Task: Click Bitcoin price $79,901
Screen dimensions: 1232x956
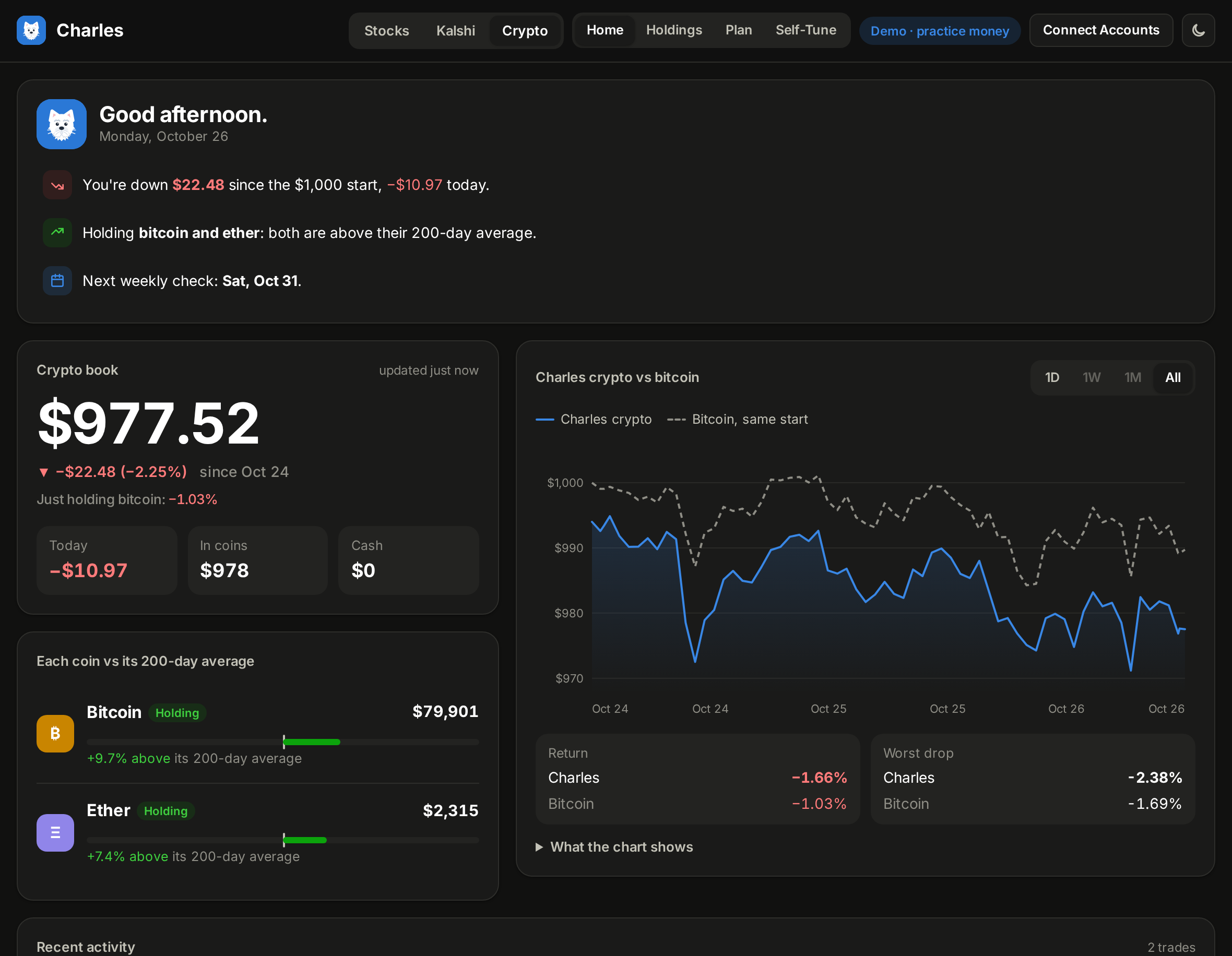Action: click(445, 711)
